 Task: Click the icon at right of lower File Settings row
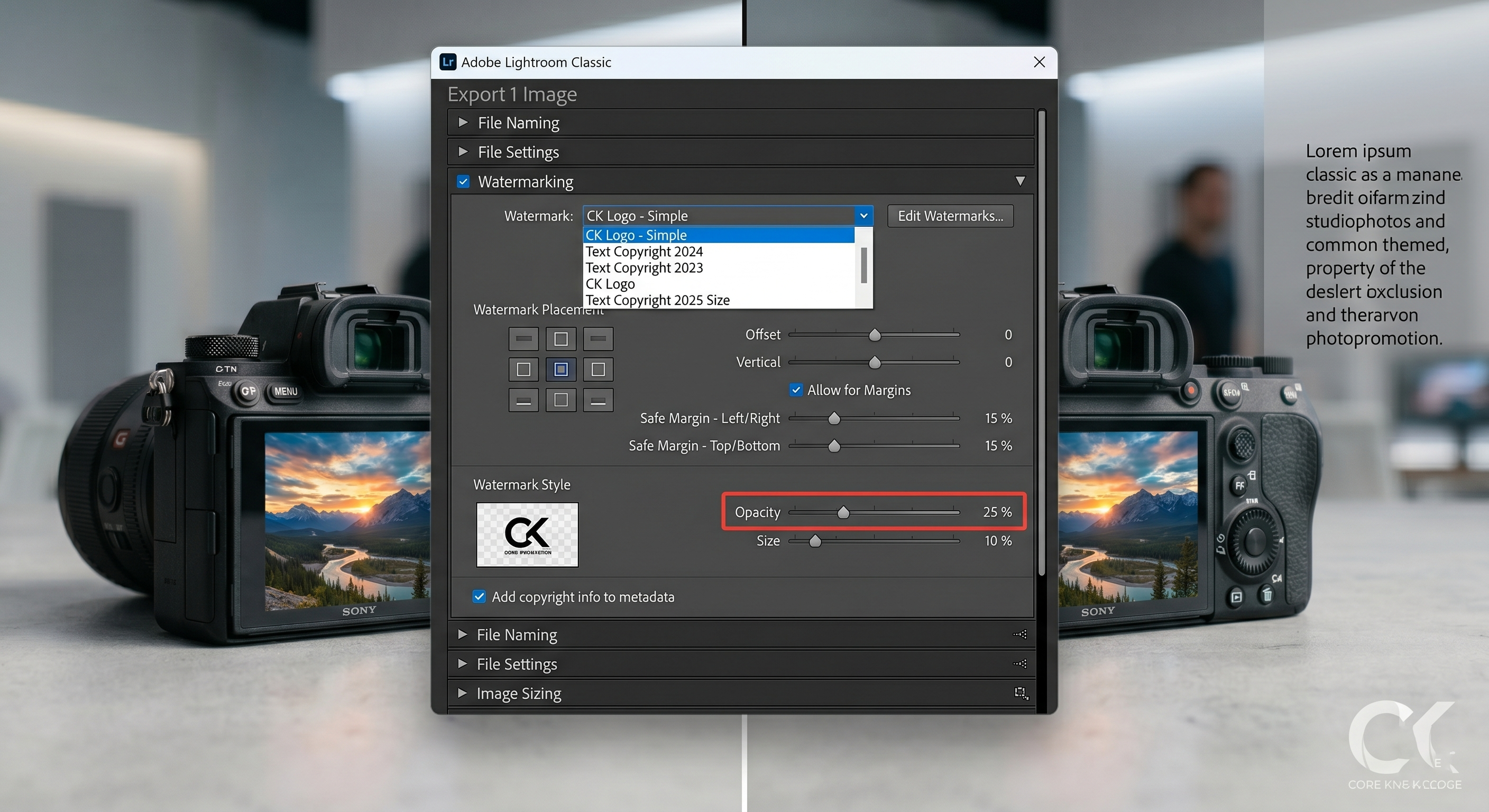click(x=1020, y=664)
